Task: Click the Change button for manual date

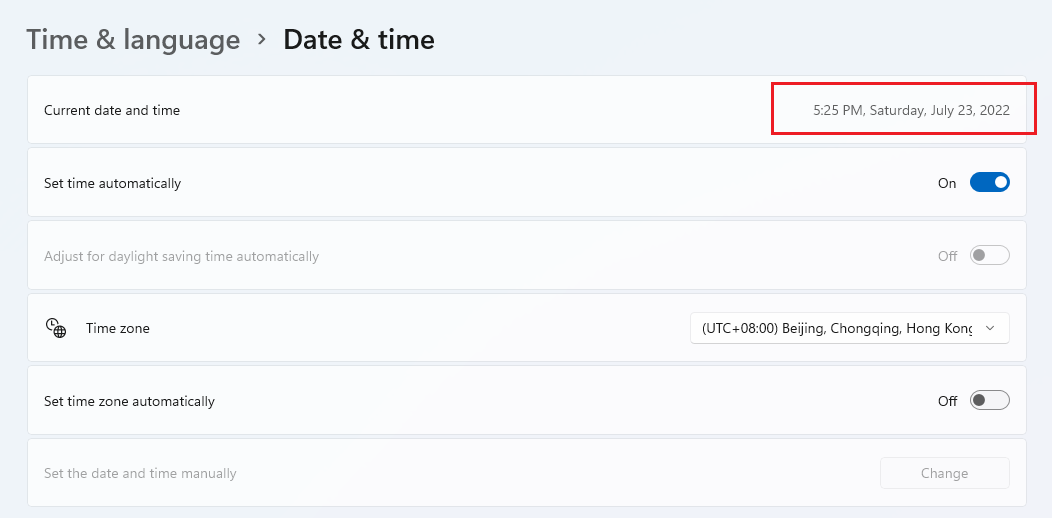Action: click(945, 473)
